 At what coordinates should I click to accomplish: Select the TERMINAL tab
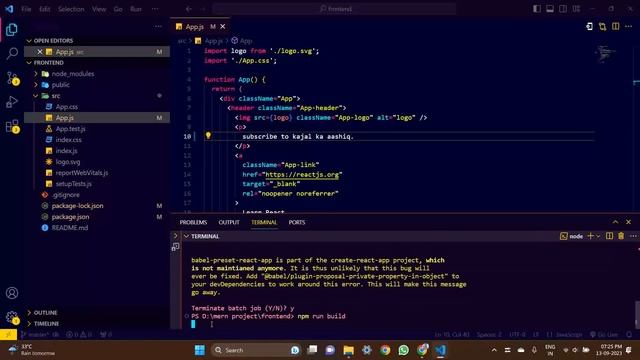coord(264,222)
